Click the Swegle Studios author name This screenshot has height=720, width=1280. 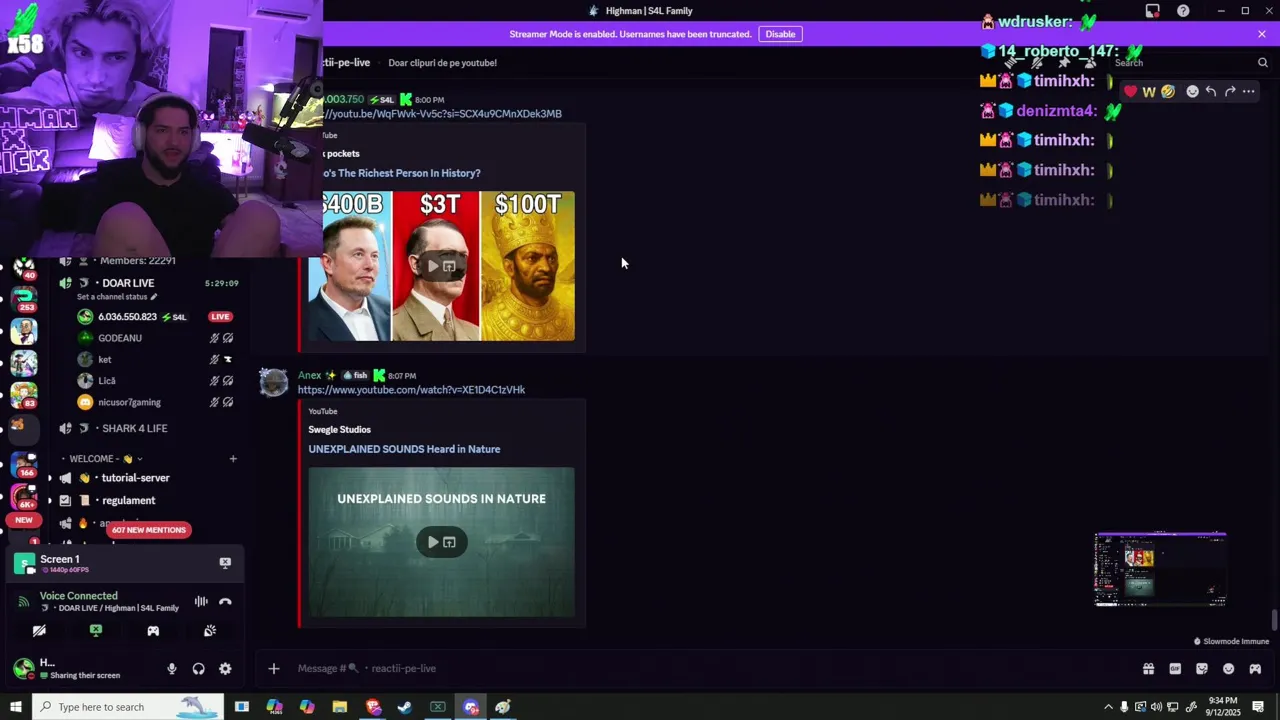coord(340,430)
